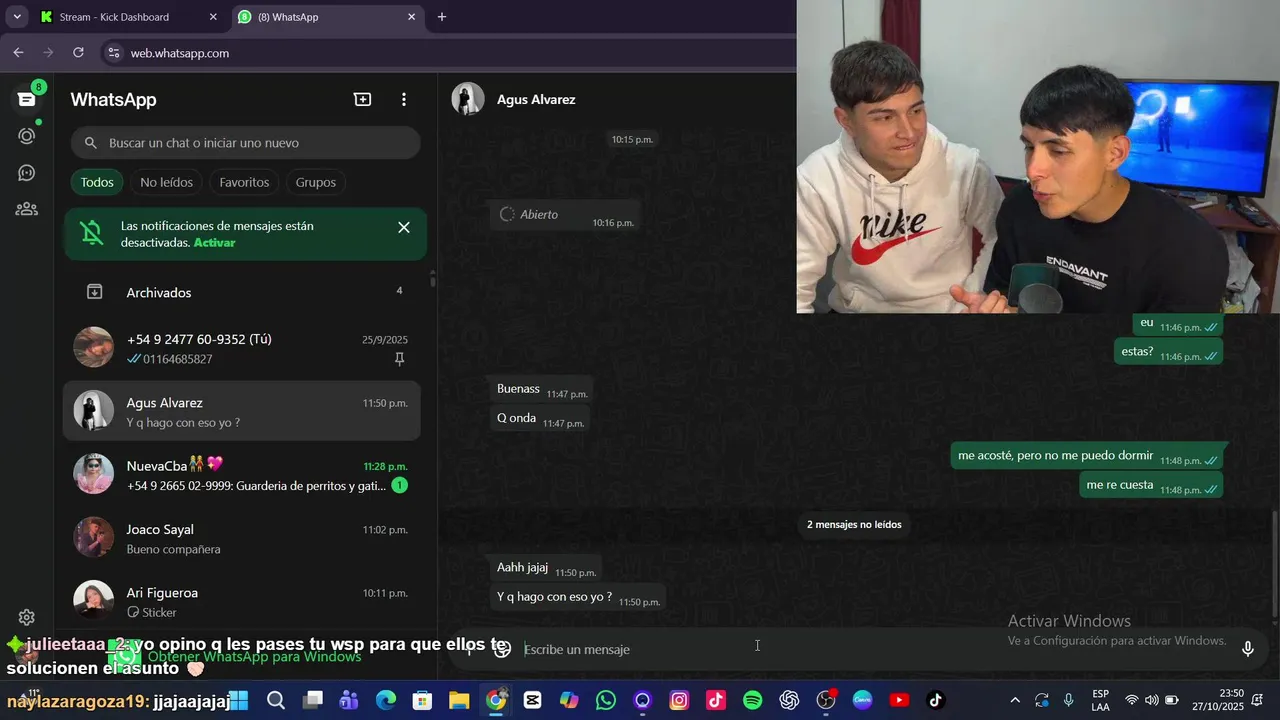Open the Communities icon in left sidebar
The height and width of the screenshot is (720, 1280).
[x=27, y=209]
